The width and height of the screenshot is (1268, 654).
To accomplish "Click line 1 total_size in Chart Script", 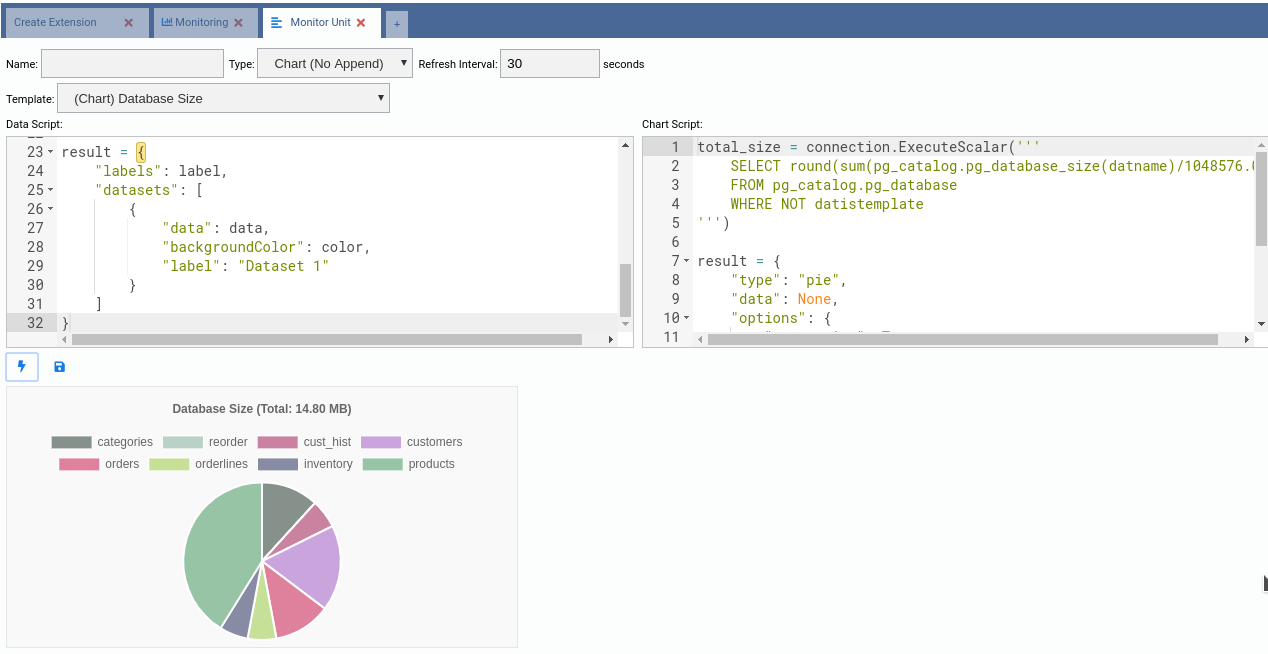I will point(869,147).
